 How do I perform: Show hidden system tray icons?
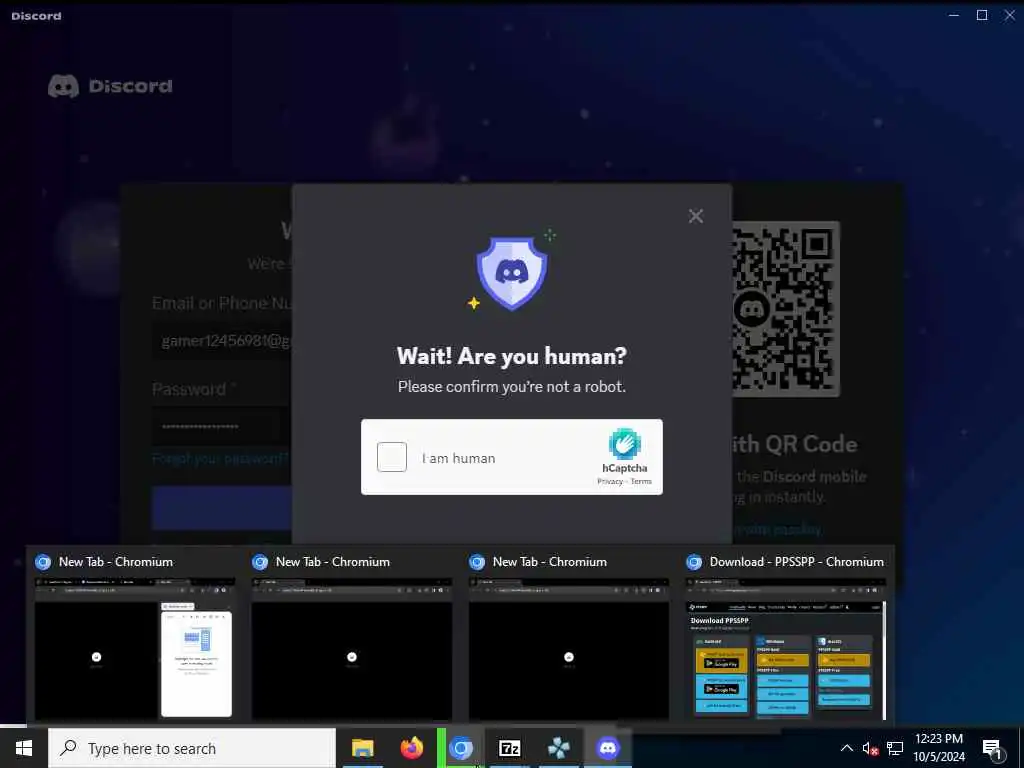846,748
